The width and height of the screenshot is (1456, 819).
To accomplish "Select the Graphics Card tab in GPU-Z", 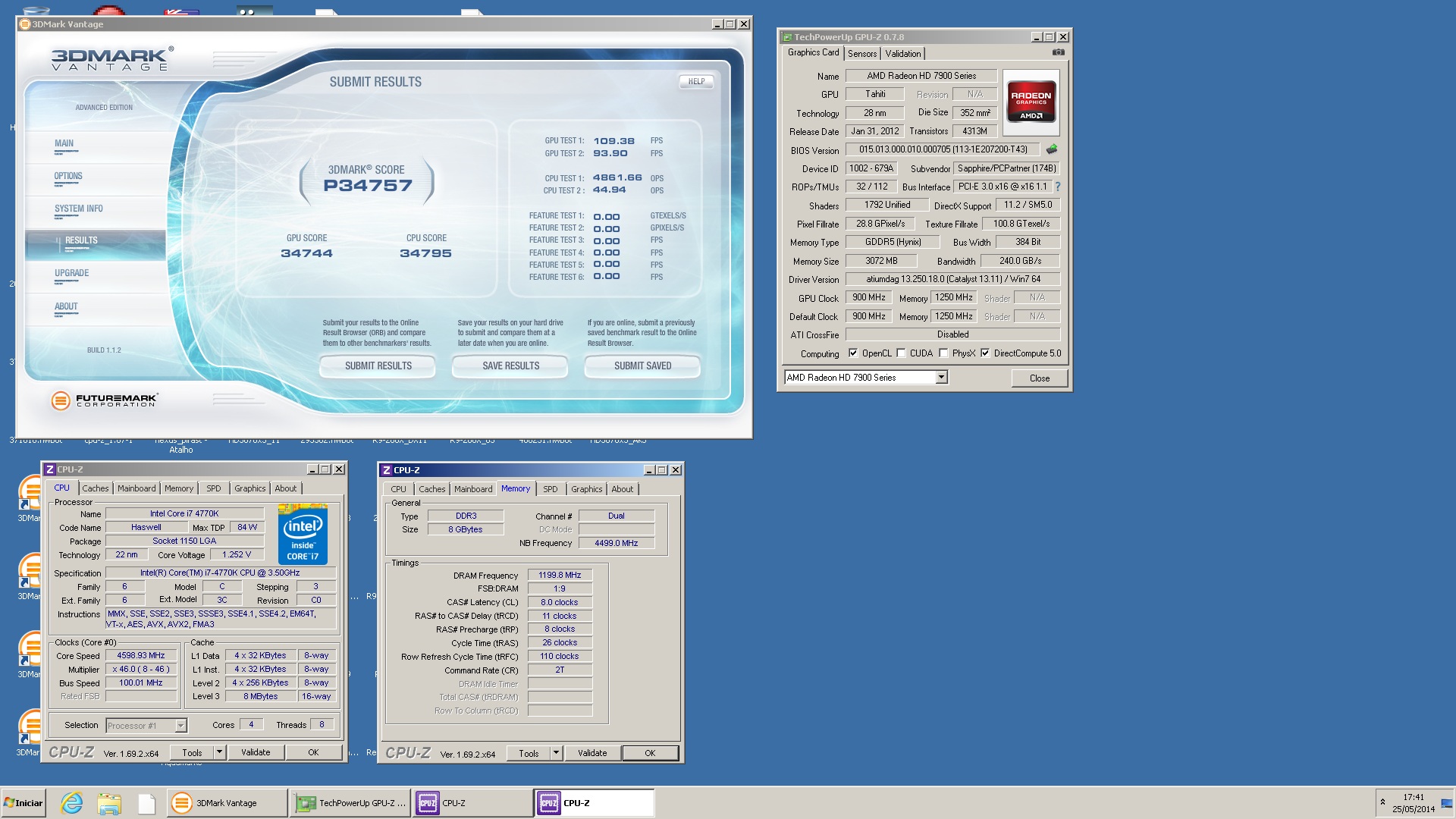I will click(x=813, y=52).
